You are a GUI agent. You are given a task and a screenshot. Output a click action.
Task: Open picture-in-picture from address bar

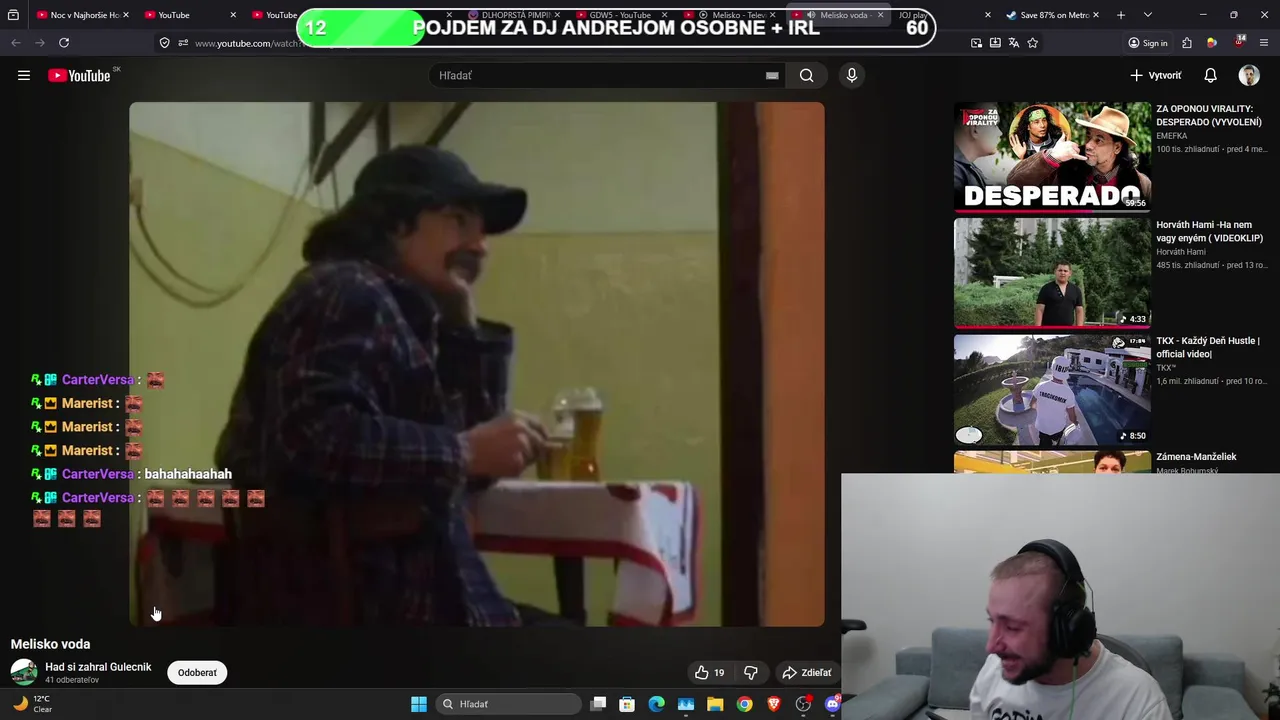point(976,43)
